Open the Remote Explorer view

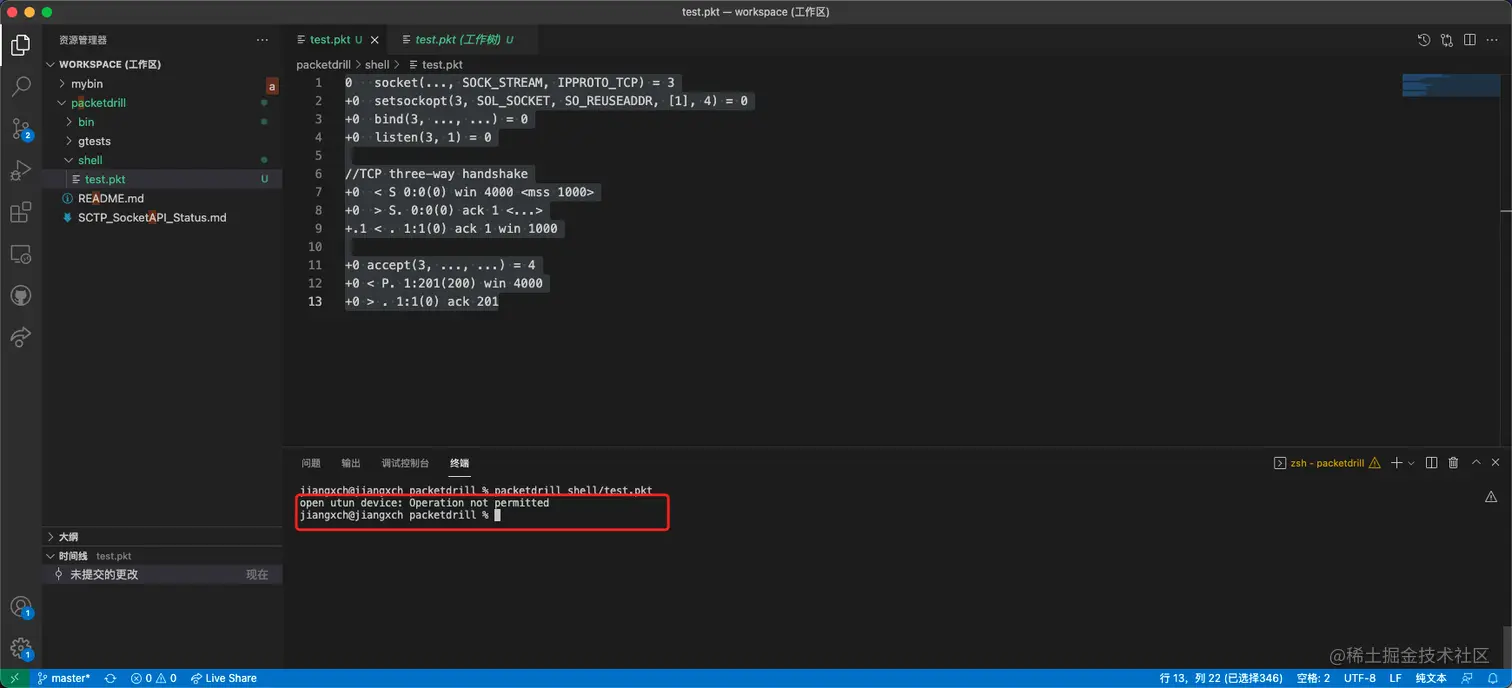coord(20,254)
